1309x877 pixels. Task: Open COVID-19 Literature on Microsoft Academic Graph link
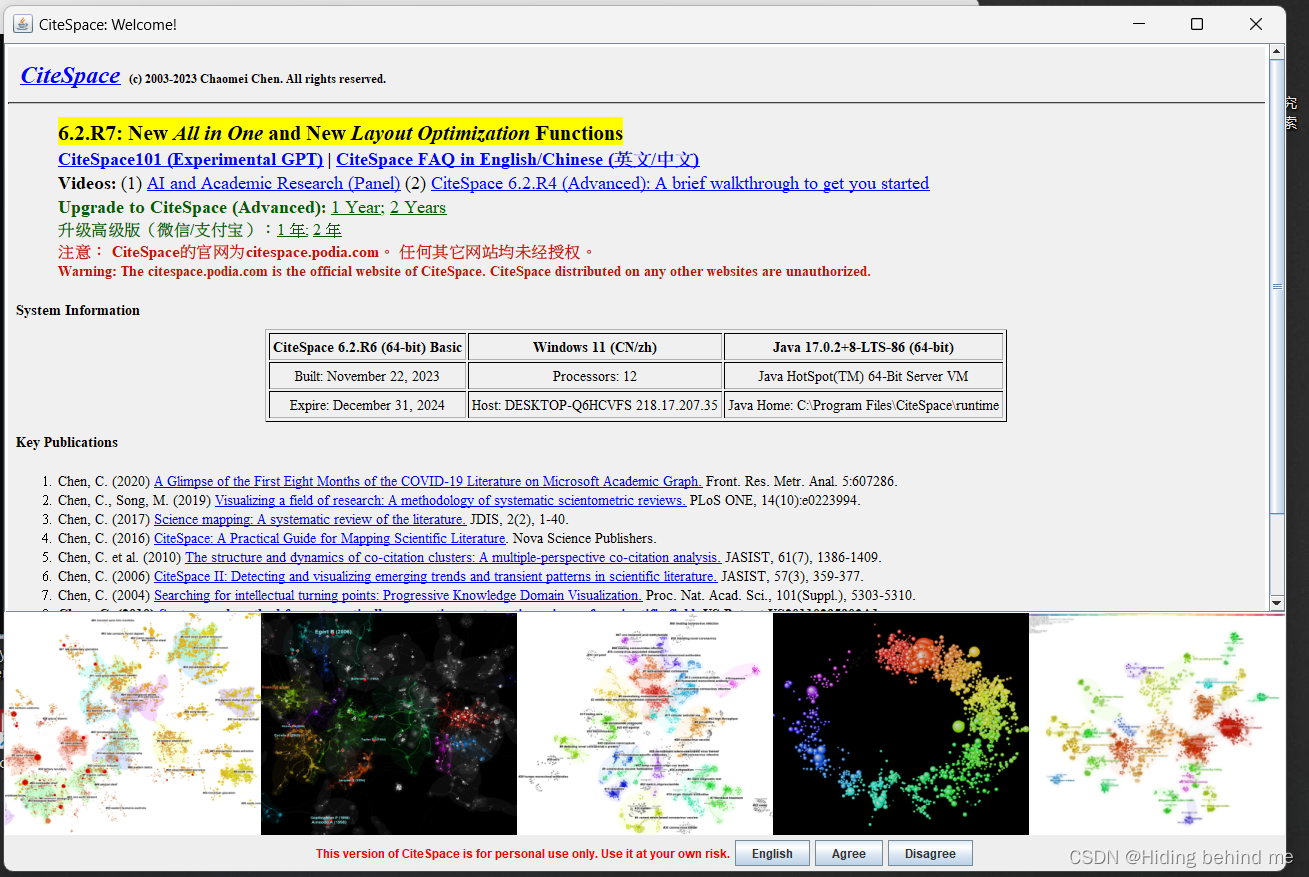428,481
